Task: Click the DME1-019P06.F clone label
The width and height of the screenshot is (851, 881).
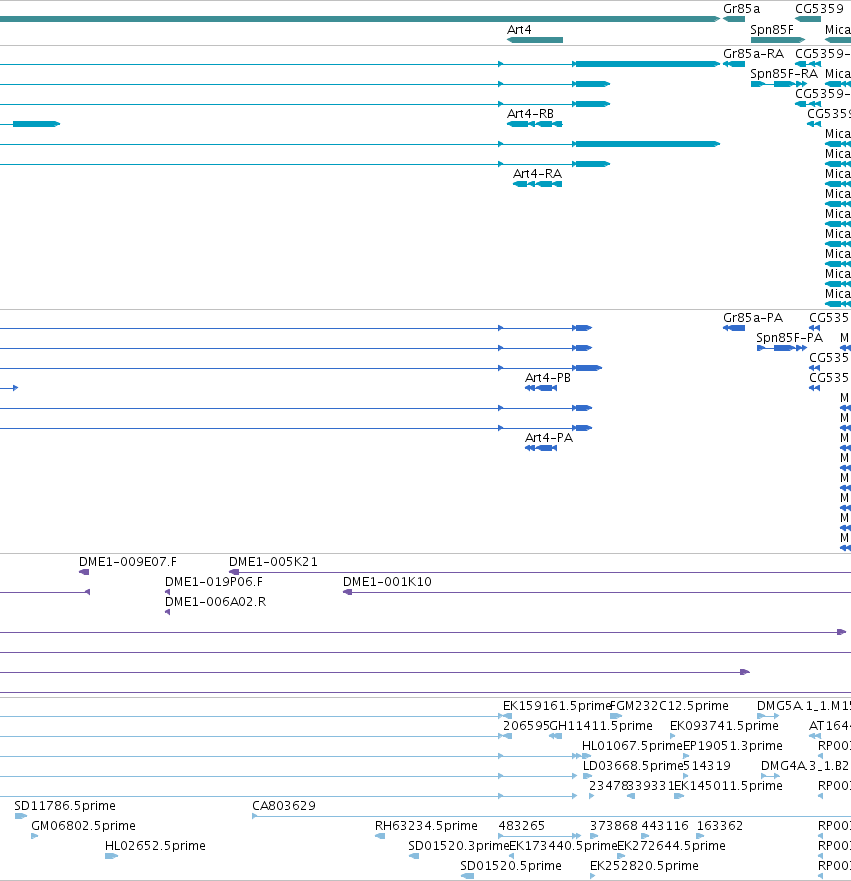Action: click(x=213, y=582)
